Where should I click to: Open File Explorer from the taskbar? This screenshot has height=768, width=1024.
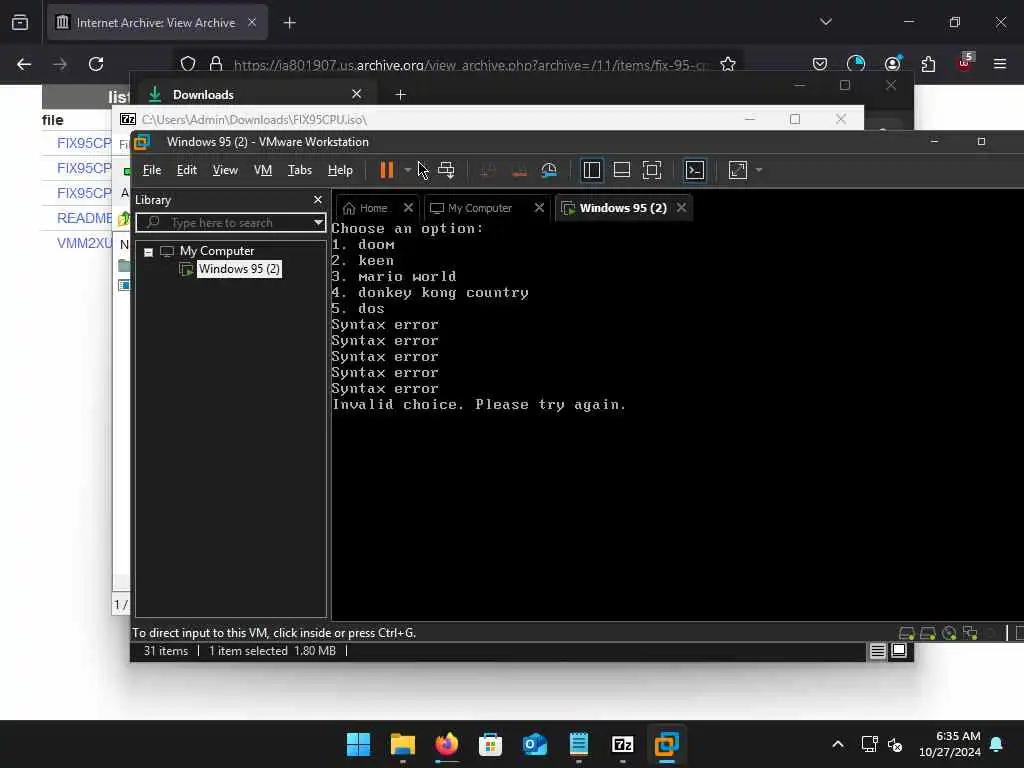point(402,744)
